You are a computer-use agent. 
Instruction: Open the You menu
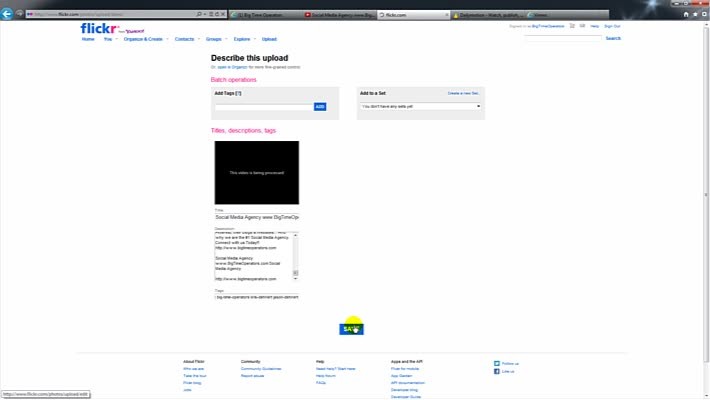107,39
